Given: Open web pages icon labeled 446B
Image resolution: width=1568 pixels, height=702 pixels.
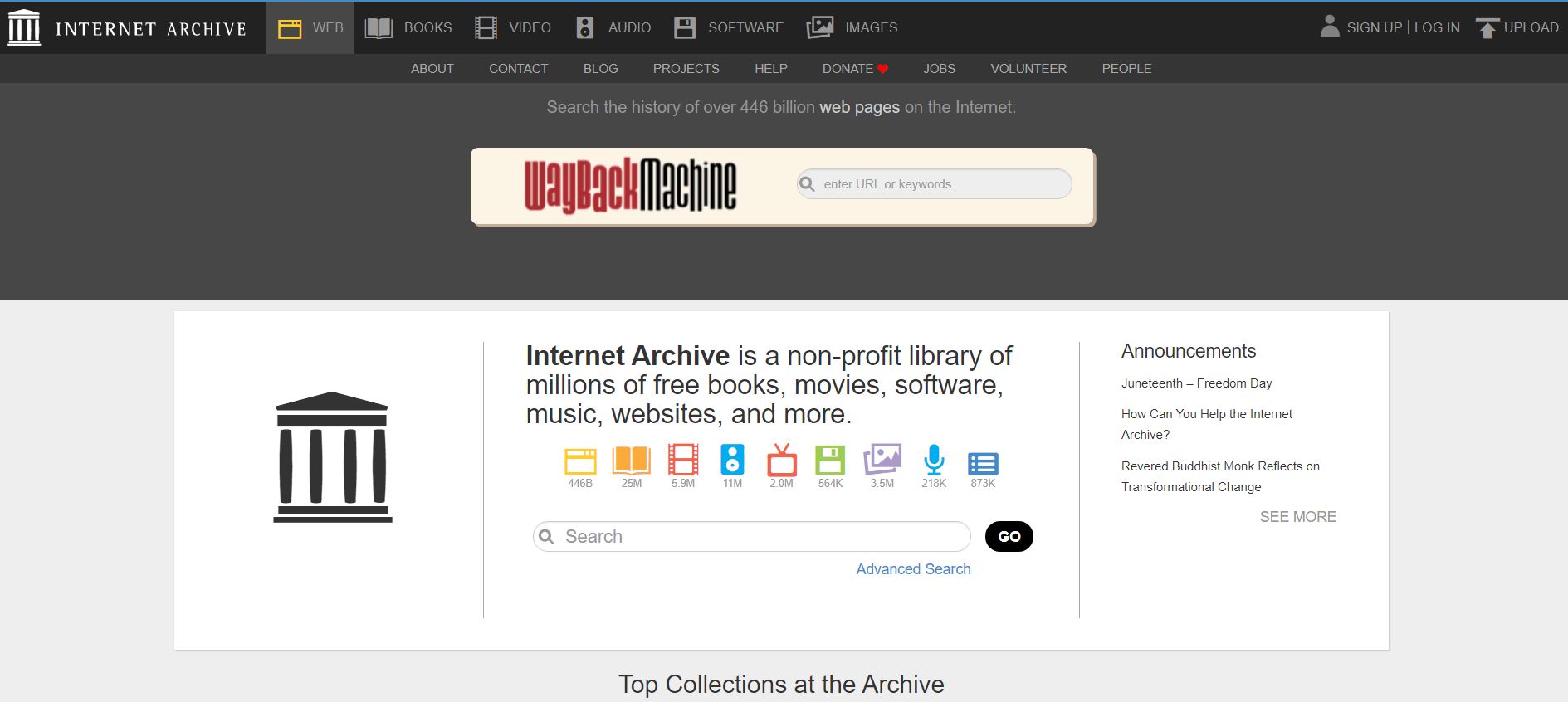Looking at the screenshot, I should (580, 461).
